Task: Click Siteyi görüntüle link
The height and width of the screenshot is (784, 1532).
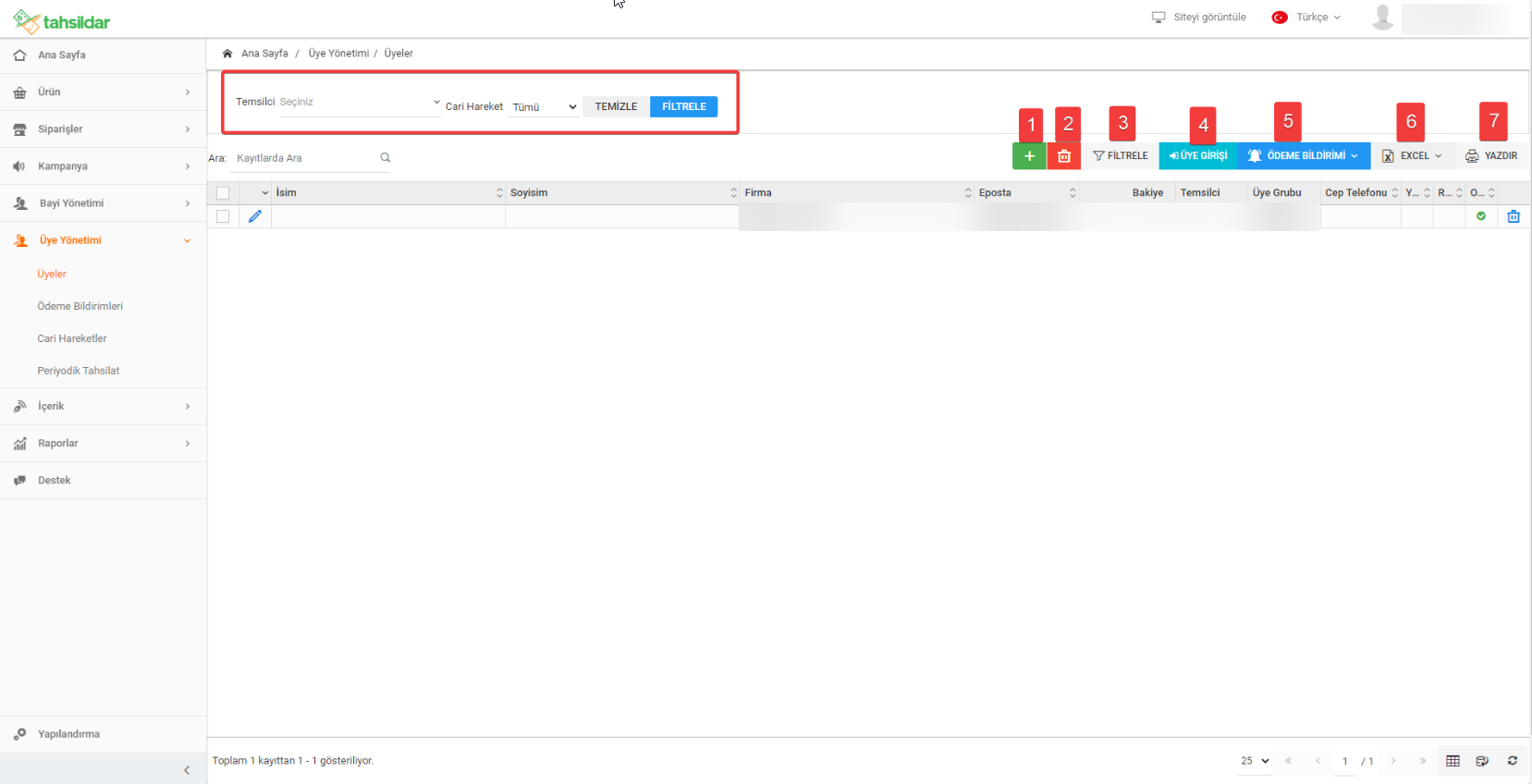Action: click(1198, 18)
